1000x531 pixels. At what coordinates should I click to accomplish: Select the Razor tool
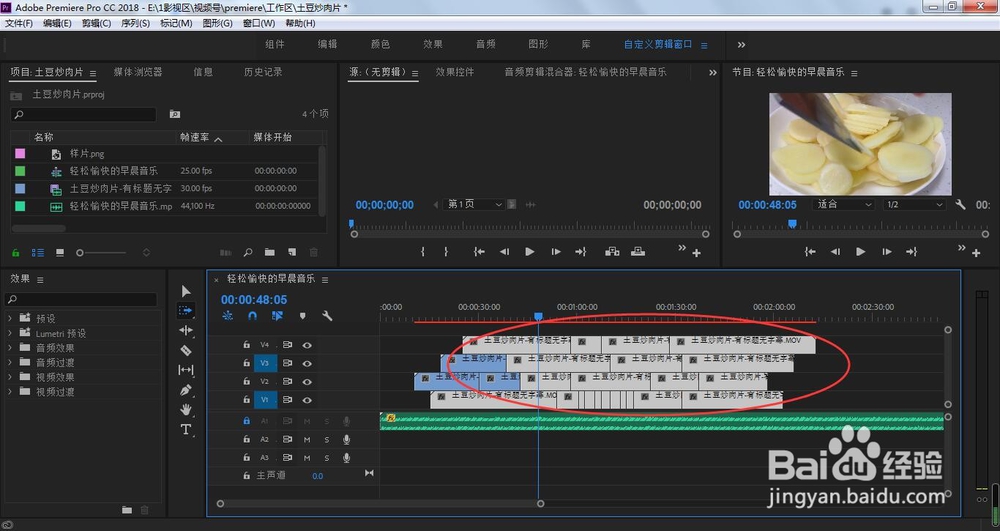[186, 350]
